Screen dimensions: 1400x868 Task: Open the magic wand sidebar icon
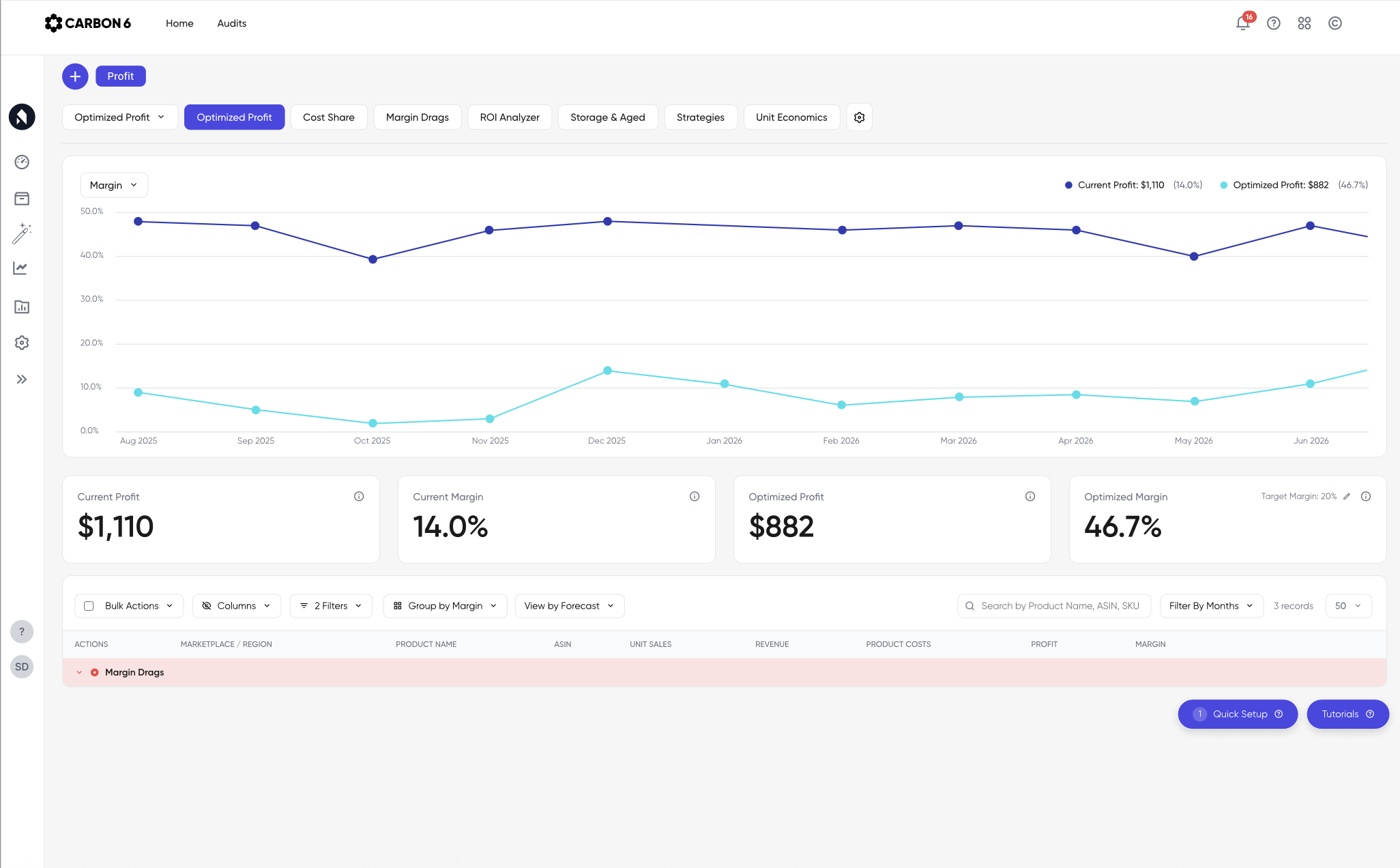pyautogui.click(x=22, y=233)
